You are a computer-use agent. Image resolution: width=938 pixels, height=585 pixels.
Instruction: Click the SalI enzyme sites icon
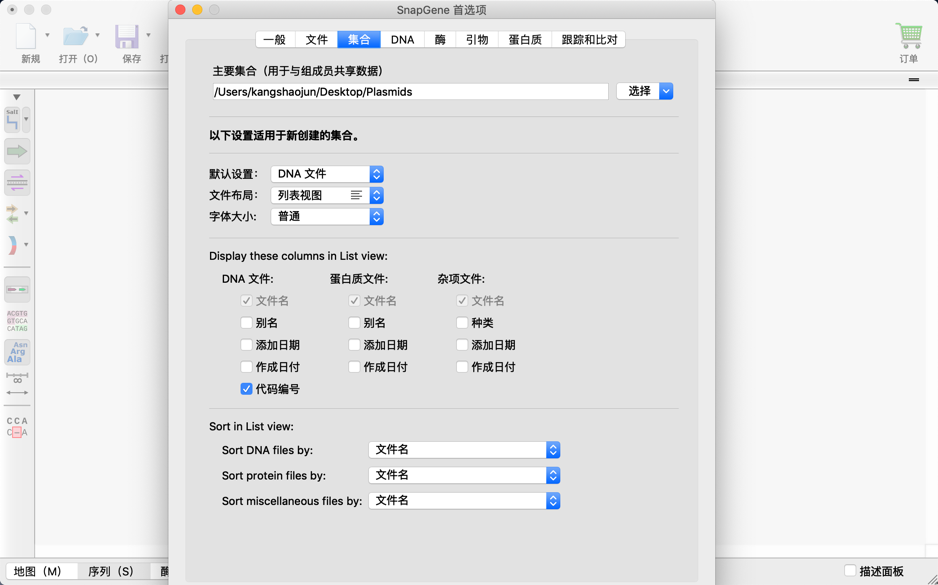[x=13, y=120]
